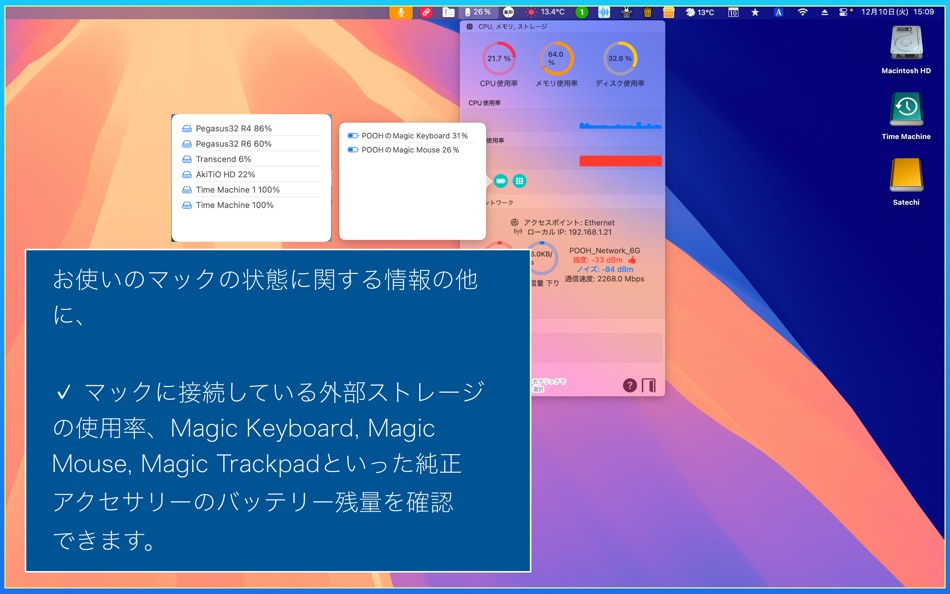Select the Time Machine 1 100% row

[251, 190]
